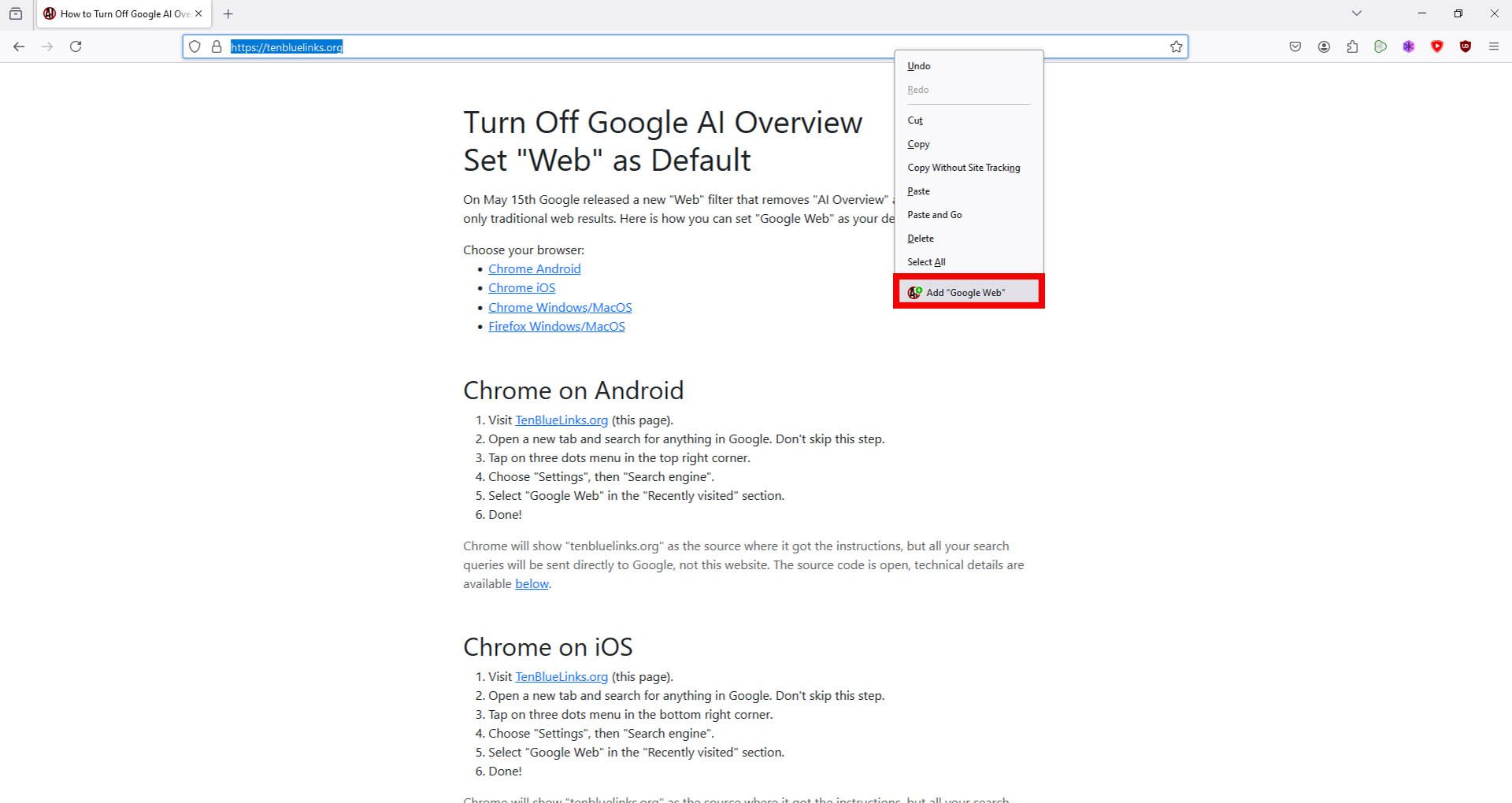
Task: Open the Chrome iOS link
Action: pyautogui.click(x=521, y=288)
